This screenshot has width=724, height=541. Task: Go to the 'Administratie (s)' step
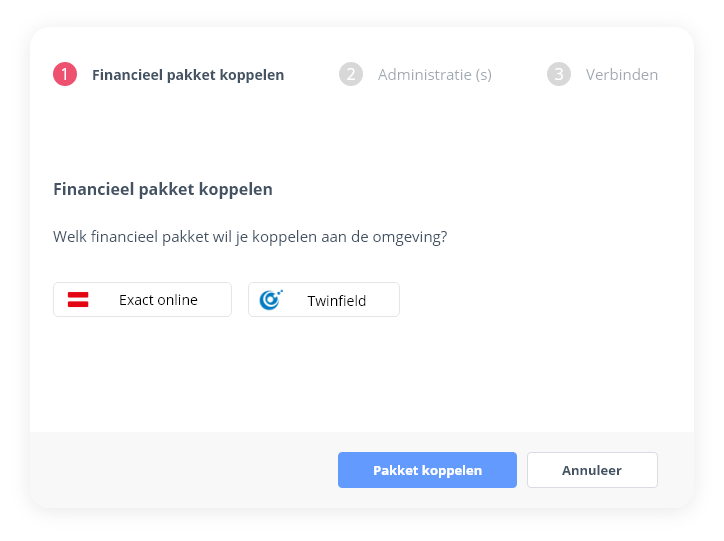point(435,75)
